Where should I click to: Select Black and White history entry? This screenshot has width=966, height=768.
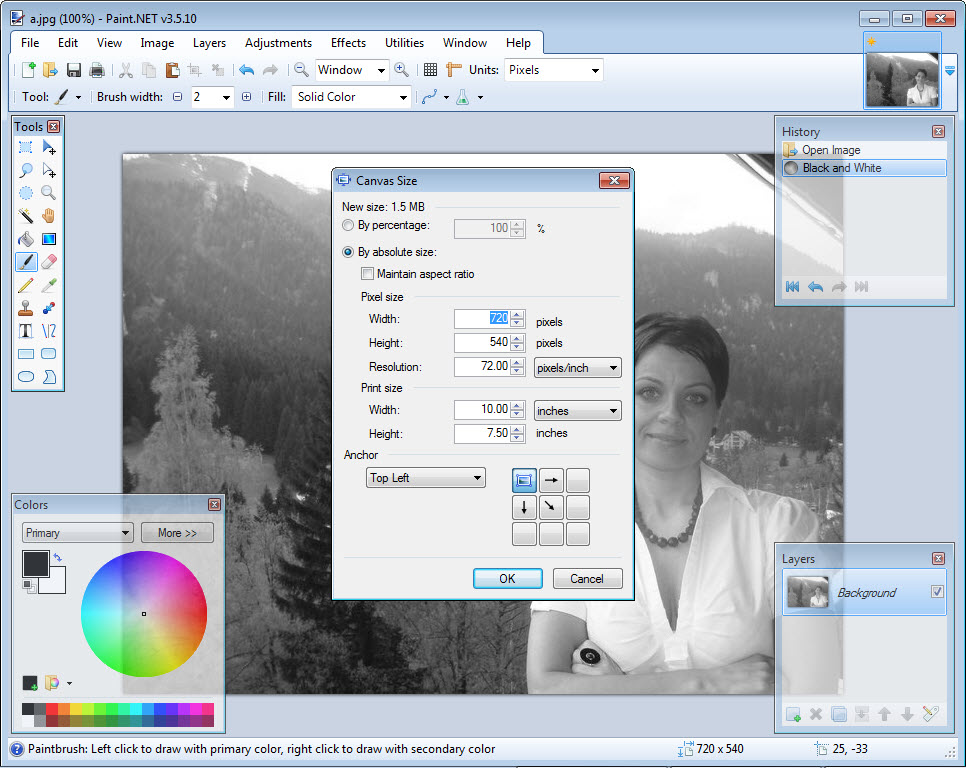point(864,168)
